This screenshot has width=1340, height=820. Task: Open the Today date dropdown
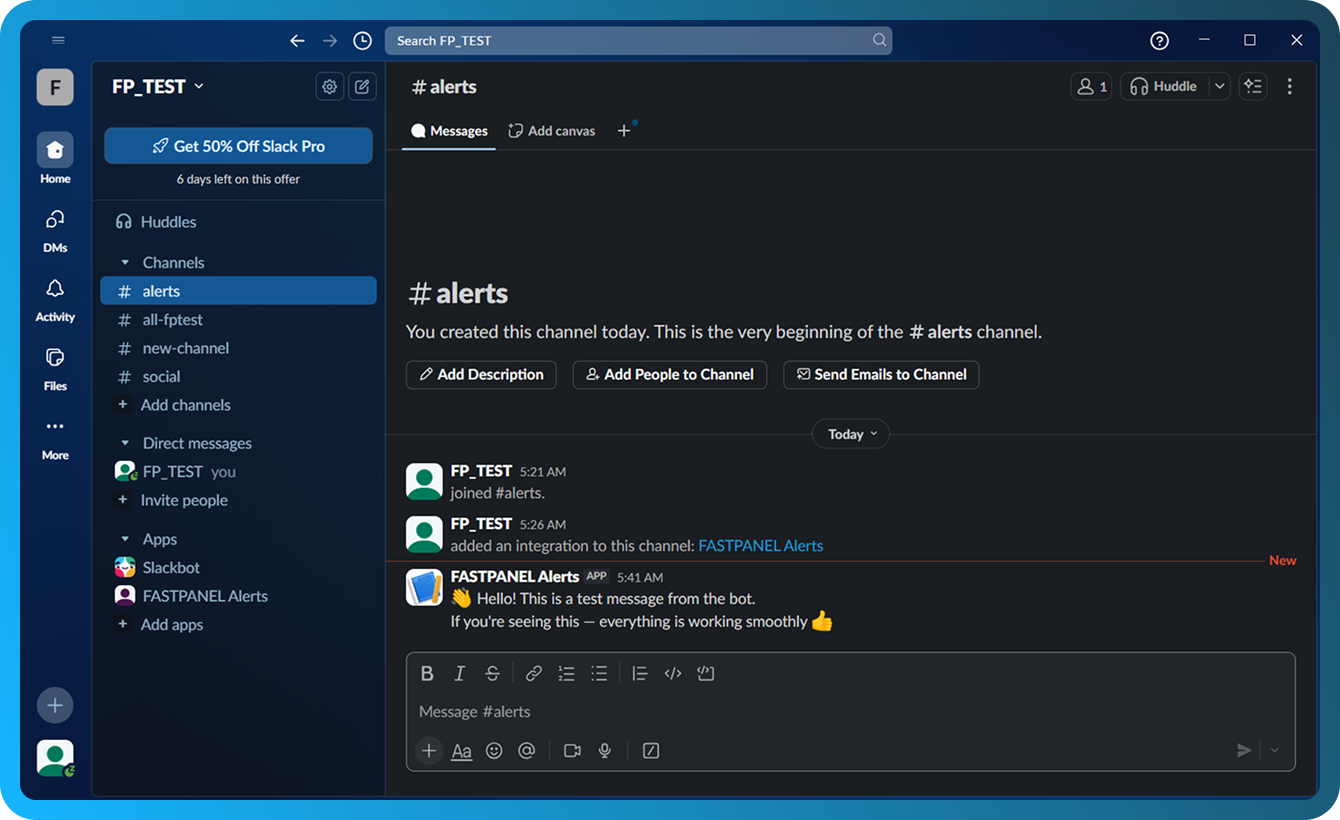(x=850, y=433)
